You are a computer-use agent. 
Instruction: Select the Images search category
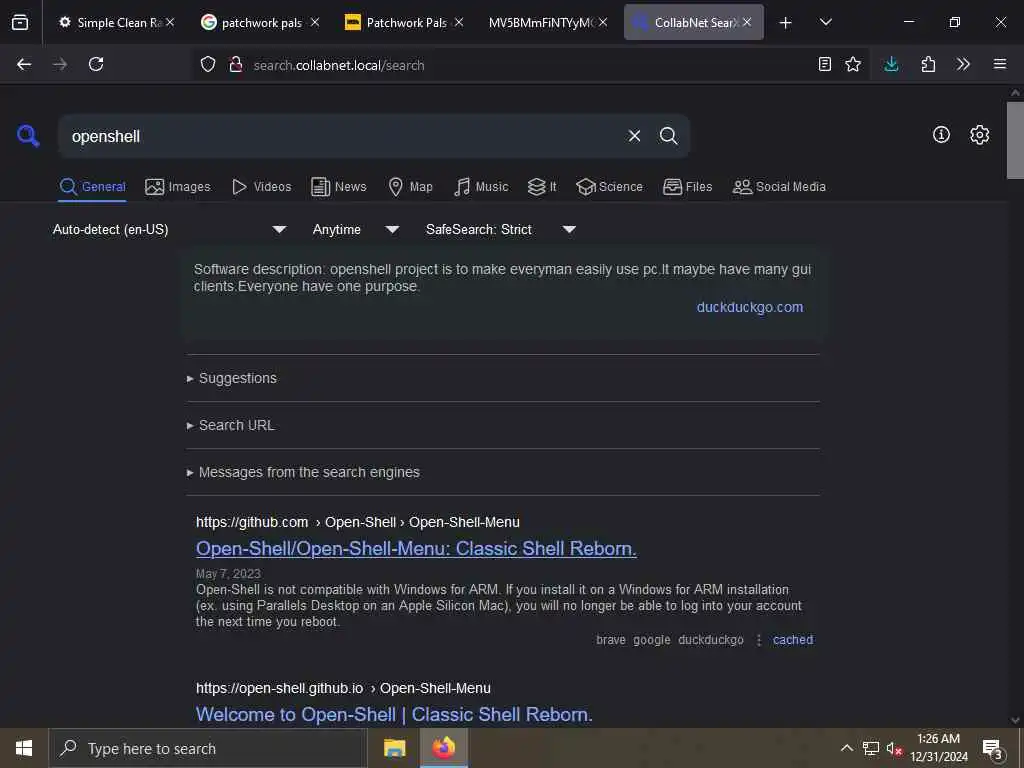pos(178,187)
